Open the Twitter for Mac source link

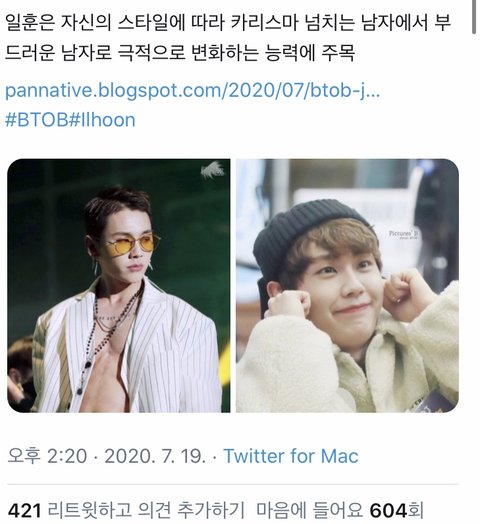291,456
